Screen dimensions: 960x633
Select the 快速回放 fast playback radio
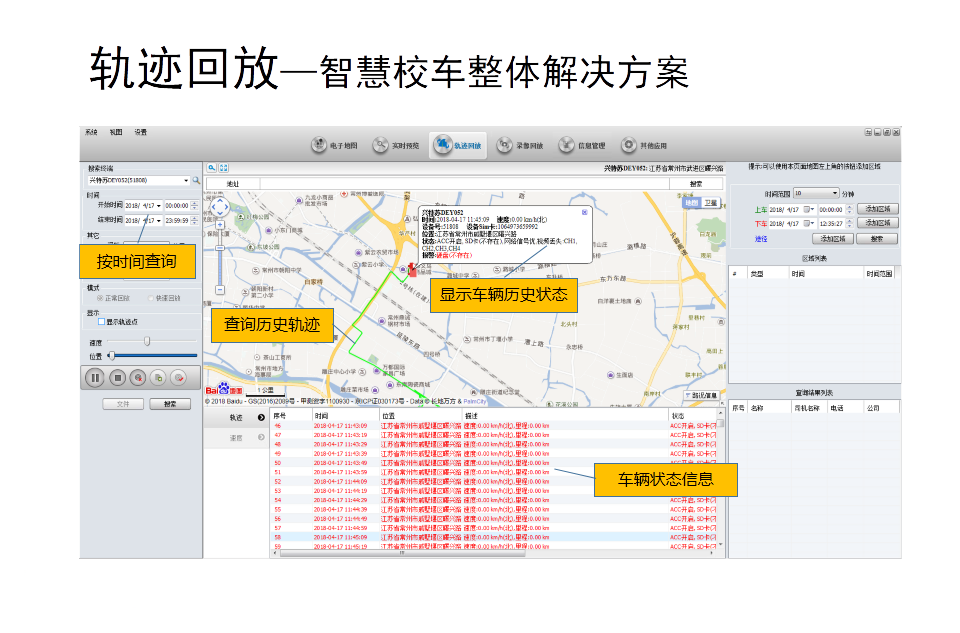point(149,298)
